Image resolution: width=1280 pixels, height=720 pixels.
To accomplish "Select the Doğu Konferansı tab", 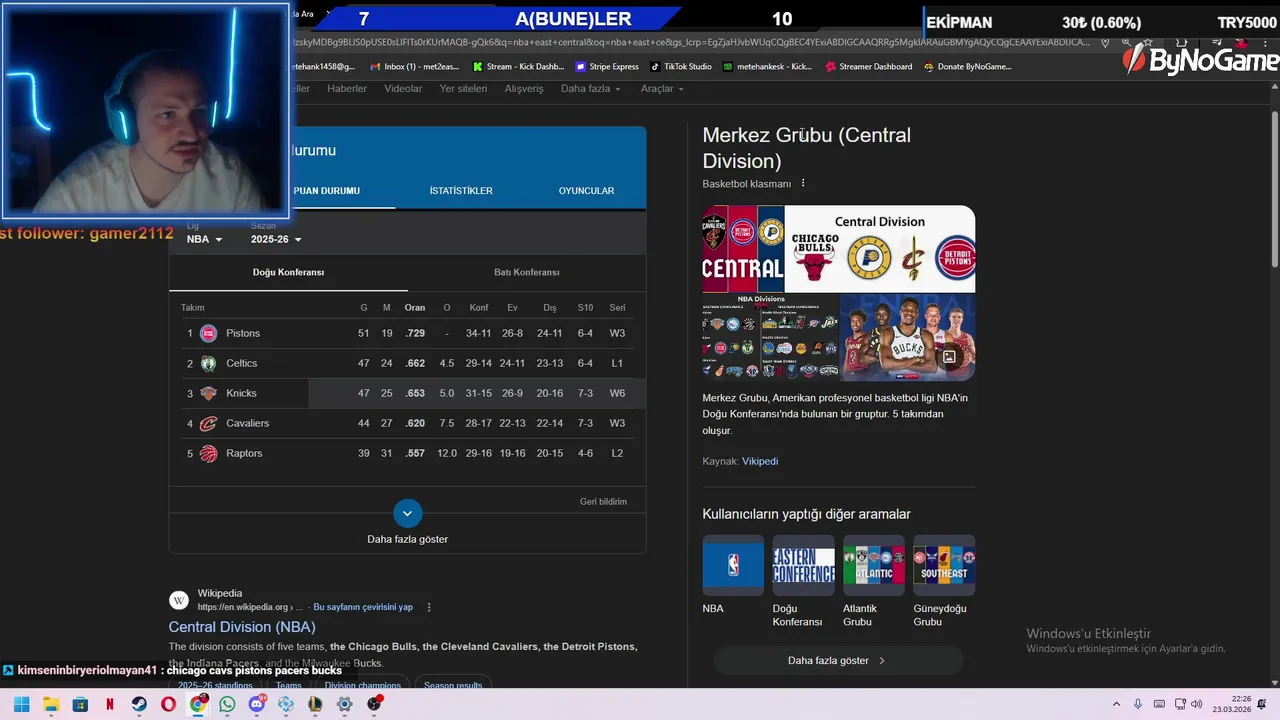I will pyautogui.click(x=288, y=272).
